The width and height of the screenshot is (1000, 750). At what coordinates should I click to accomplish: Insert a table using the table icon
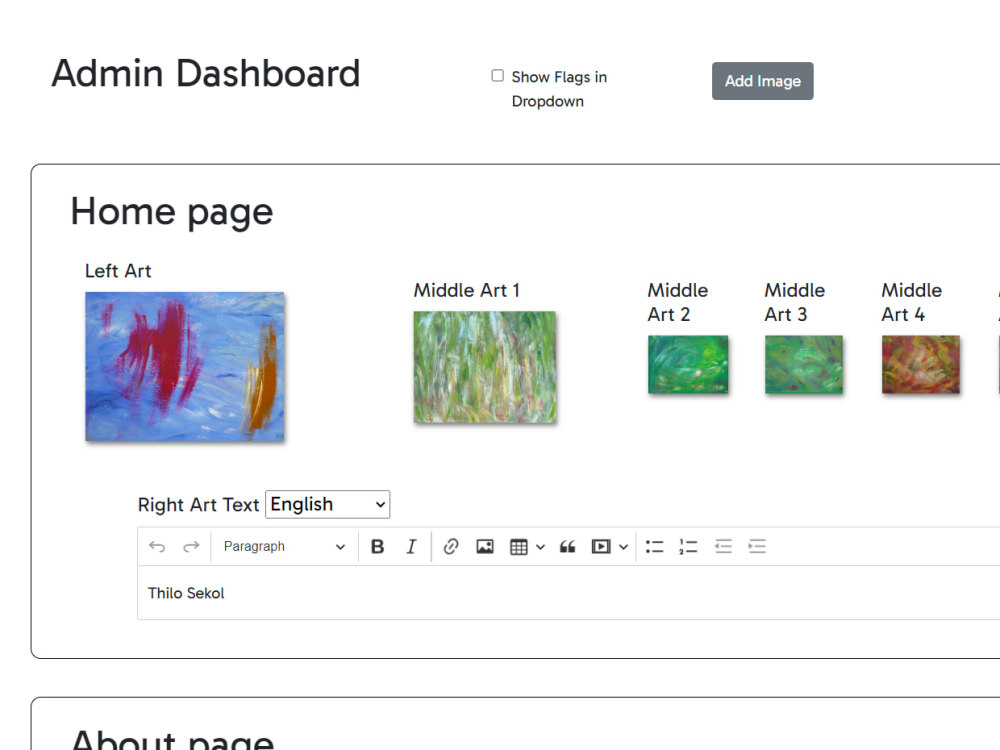518,547
